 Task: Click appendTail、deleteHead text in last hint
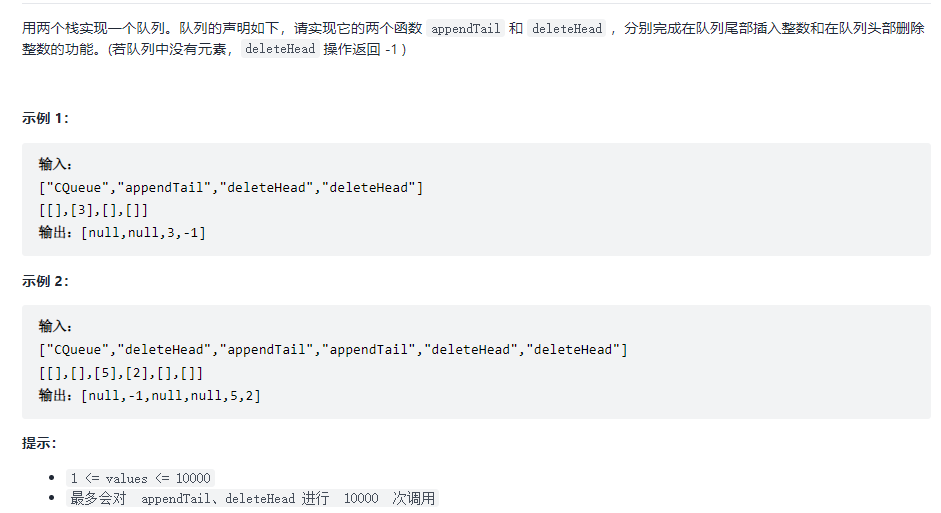point(218,498)
